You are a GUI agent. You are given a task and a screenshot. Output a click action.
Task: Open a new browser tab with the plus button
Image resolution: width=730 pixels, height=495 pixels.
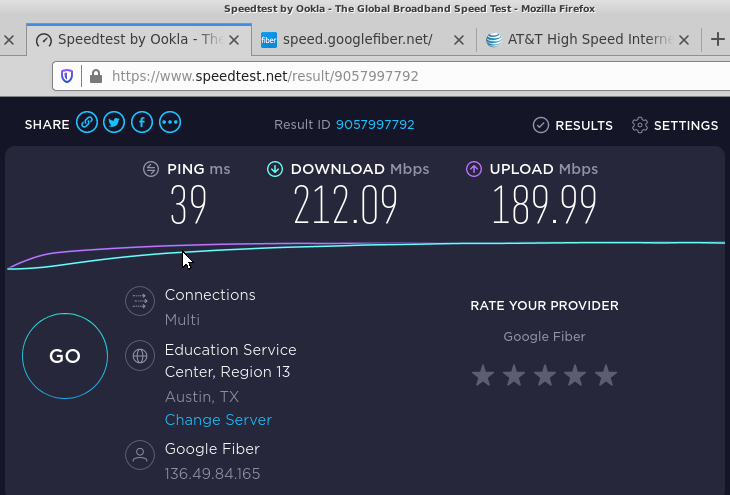click(x=718, y=40)
